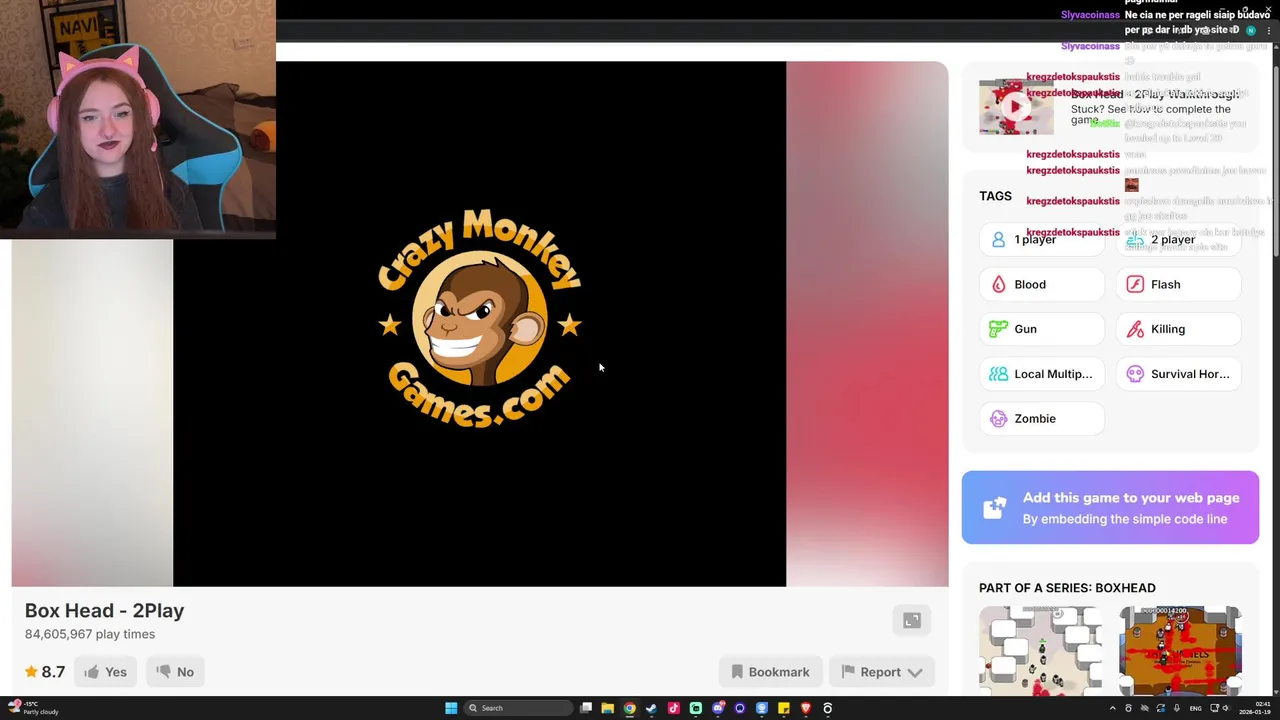The image size is (1280, 720).
Task: Open Steam from taskbar
Action: point(651,708)
